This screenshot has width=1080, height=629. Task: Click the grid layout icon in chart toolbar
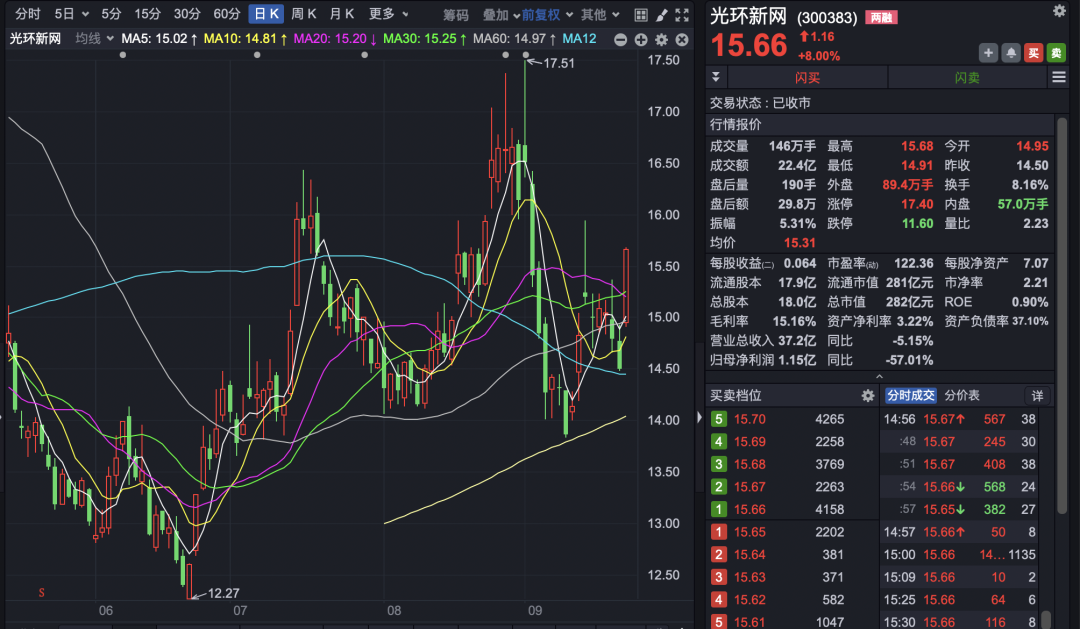(639, 15)
